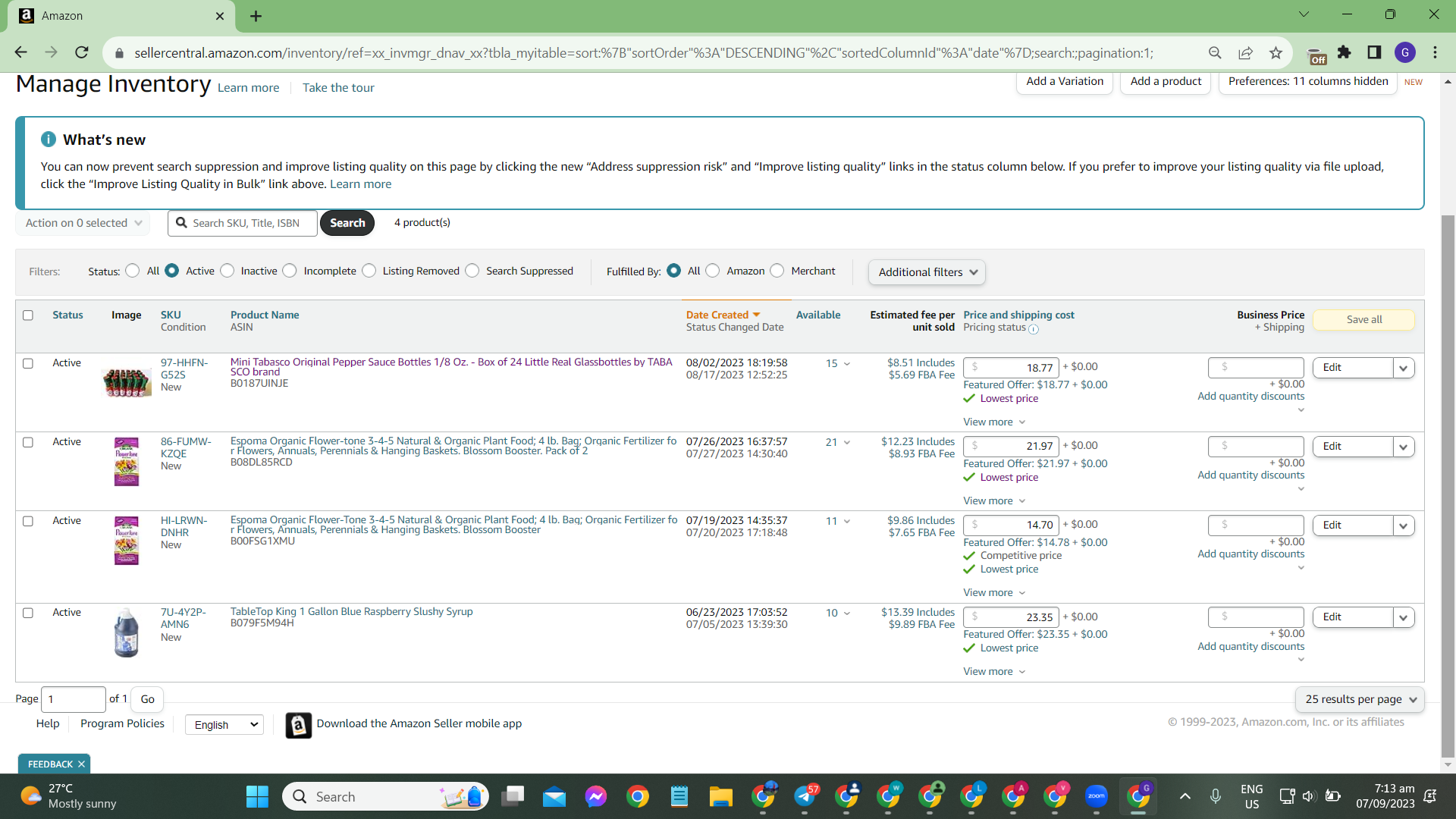Open a new browser tab
Image resolution: width=1456 pixels, height=819 pixels.
(x=256, y=16)
